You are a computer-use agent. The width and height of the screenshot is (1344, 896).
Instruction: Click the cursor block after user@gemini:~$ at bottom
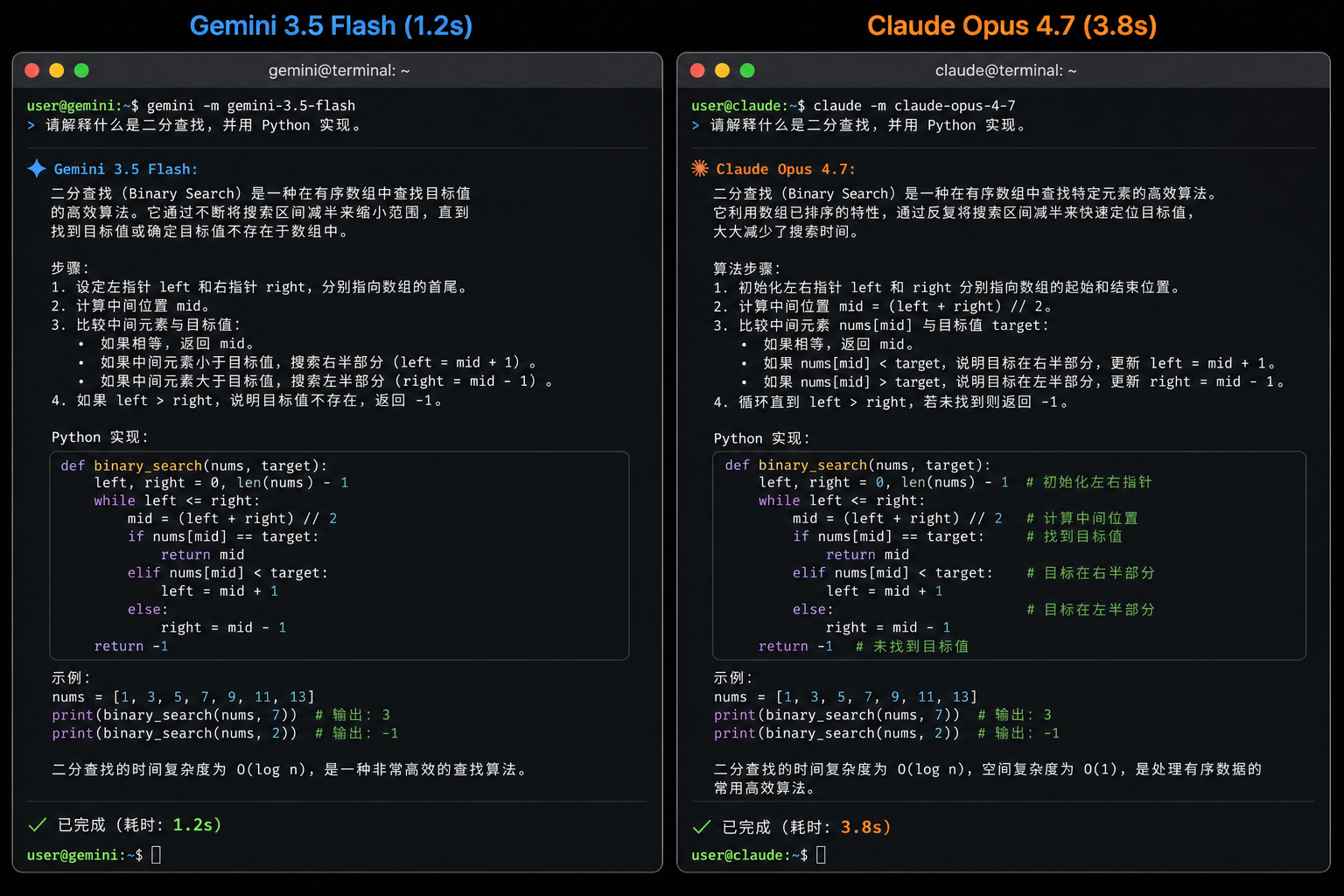[x=157, y=855]
